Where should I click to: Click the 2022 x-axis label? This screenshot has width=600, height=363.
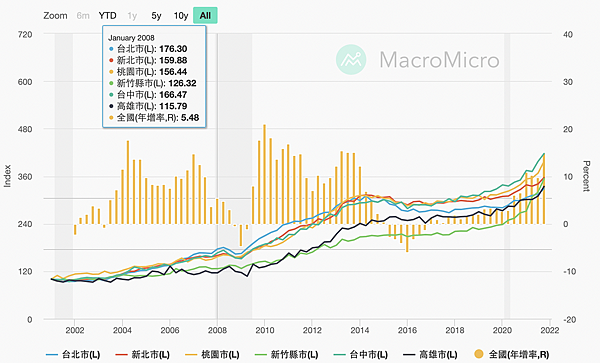[x=551, y=330]
